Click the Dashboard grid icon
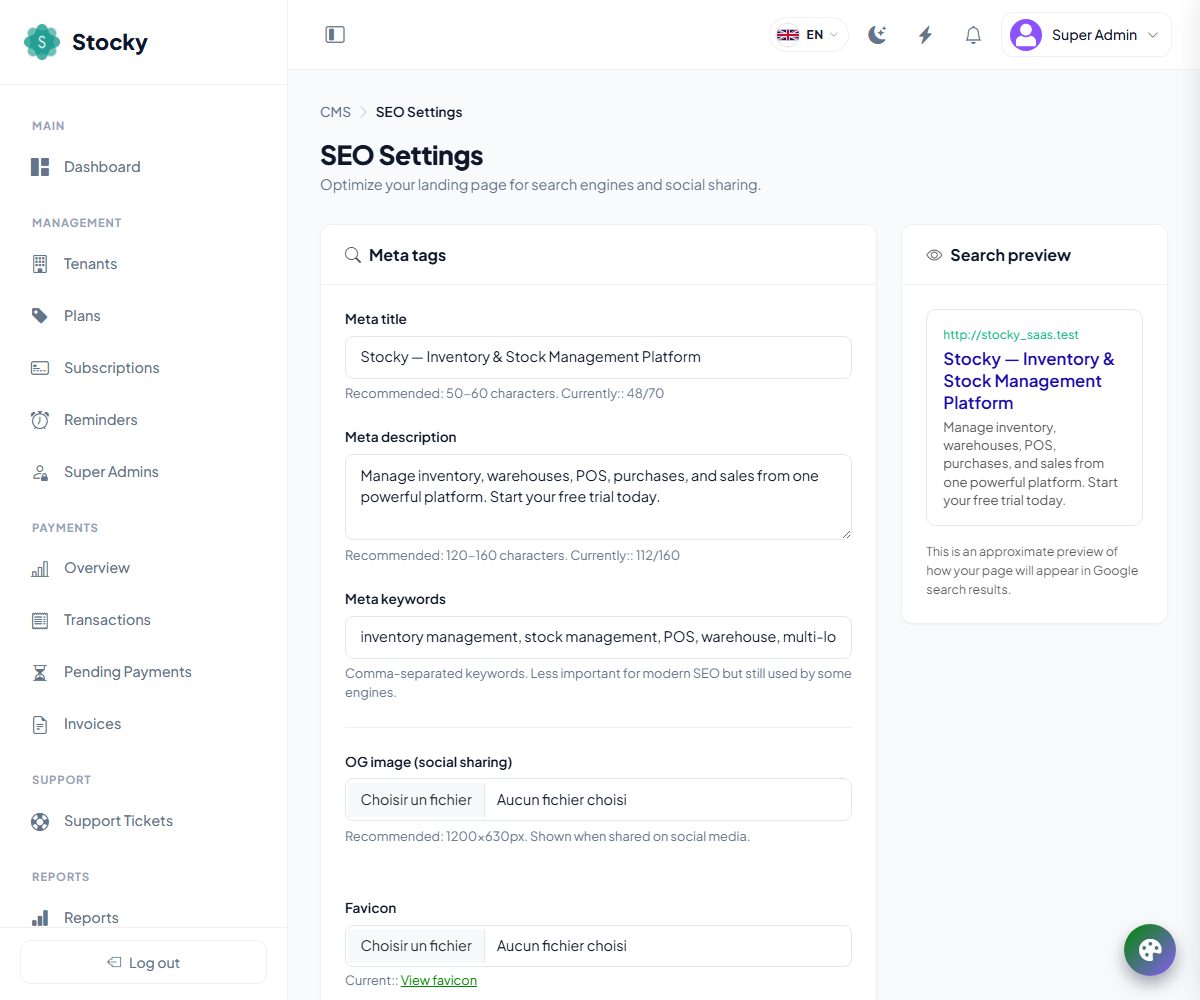Screen dimensions: 1200x1000 pos(40,167)
